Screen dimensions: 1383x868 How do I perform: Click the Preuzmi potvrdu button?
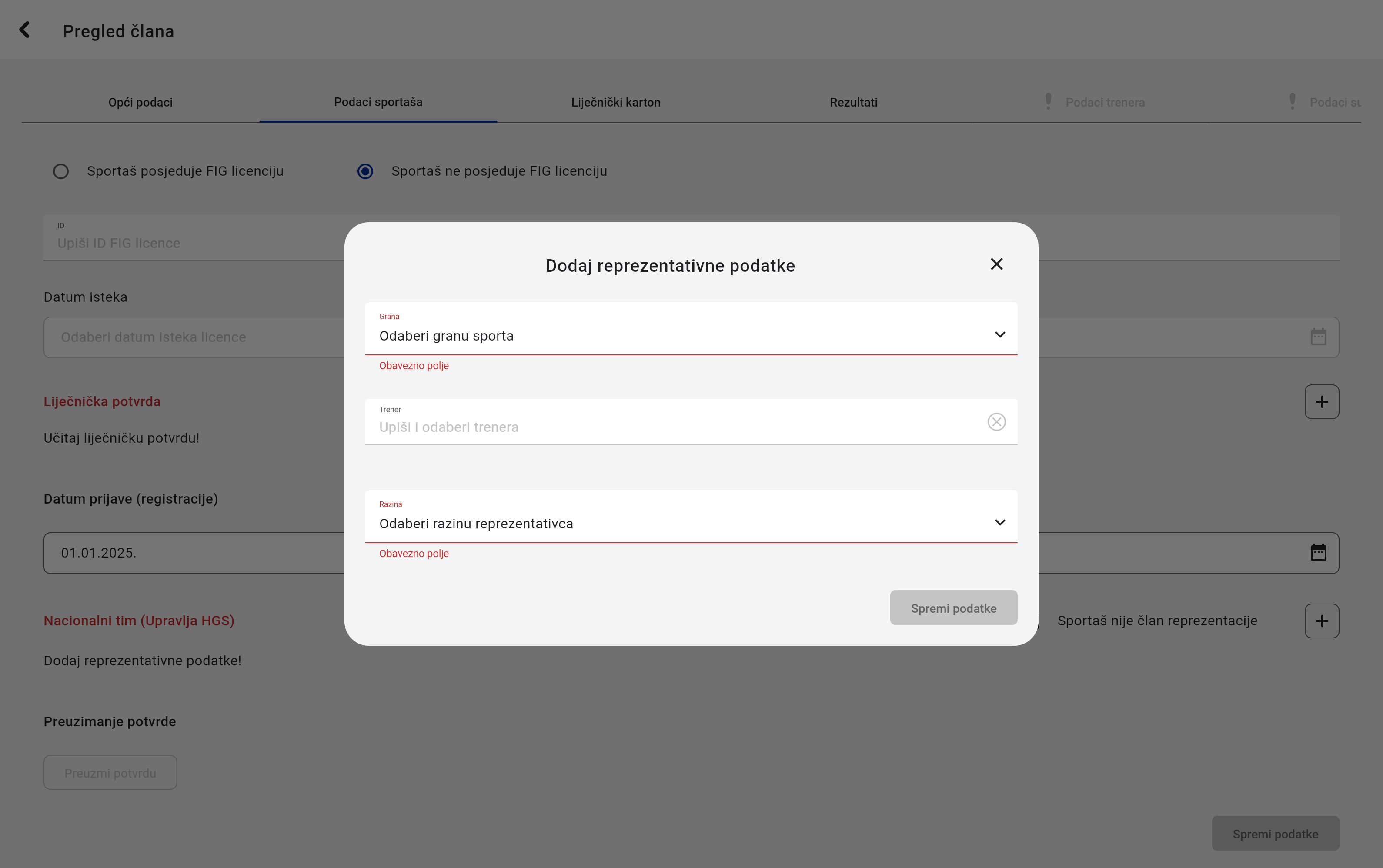point(110,773)
